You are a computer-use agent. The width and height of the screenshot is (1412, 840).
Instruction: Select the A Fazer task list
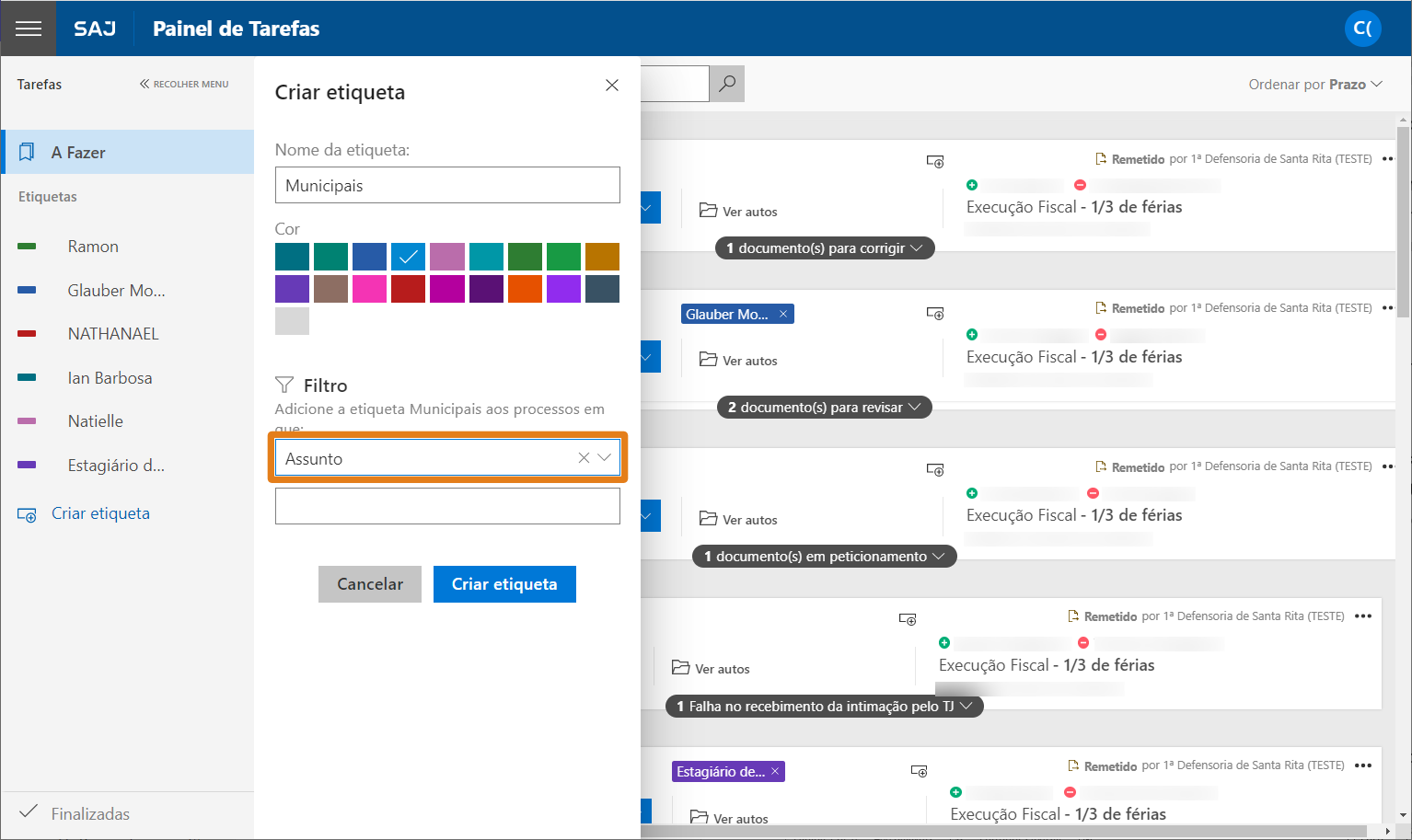129,152
